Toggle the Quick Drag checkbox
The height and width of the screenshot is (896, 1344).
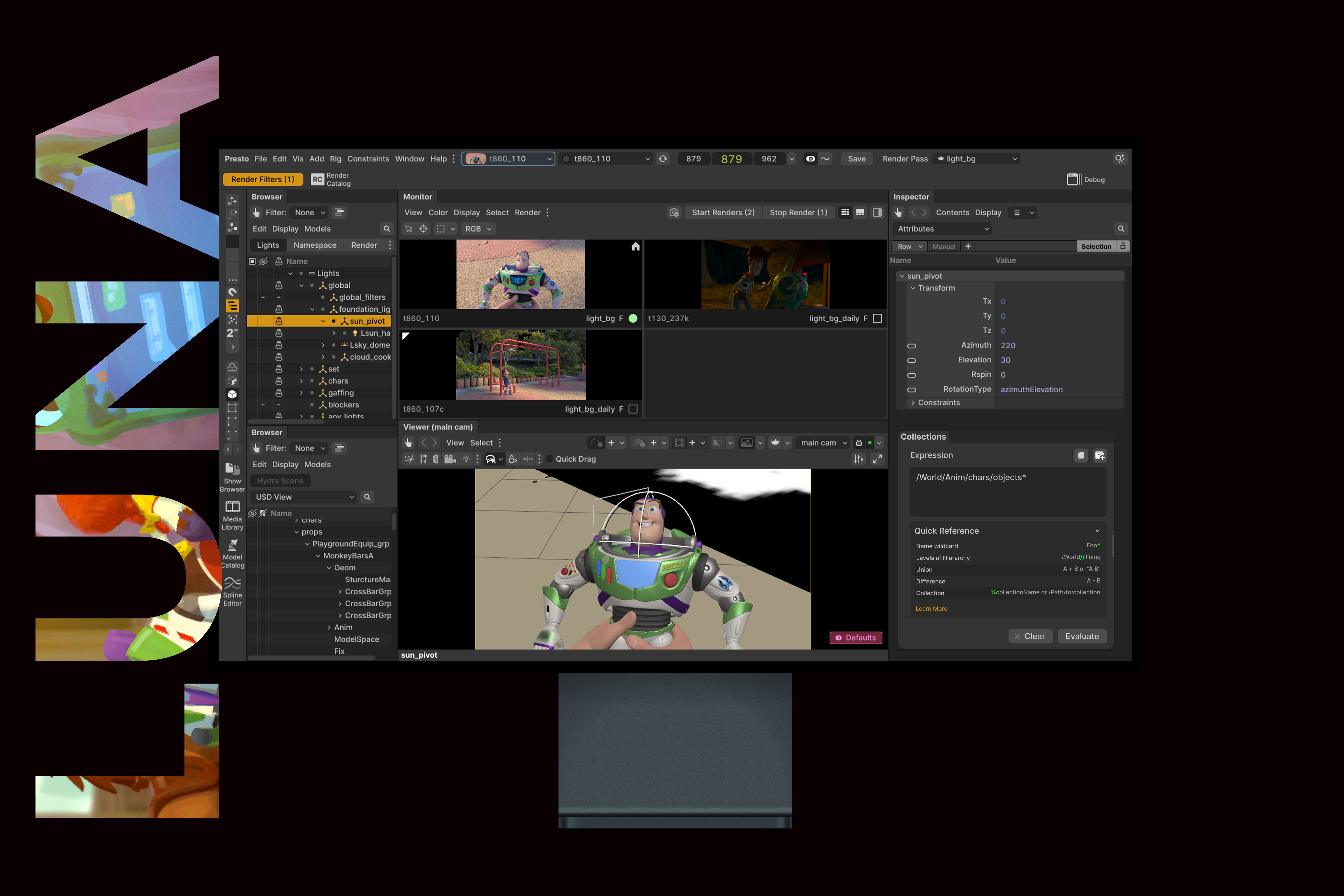click(x=550, y=459)
